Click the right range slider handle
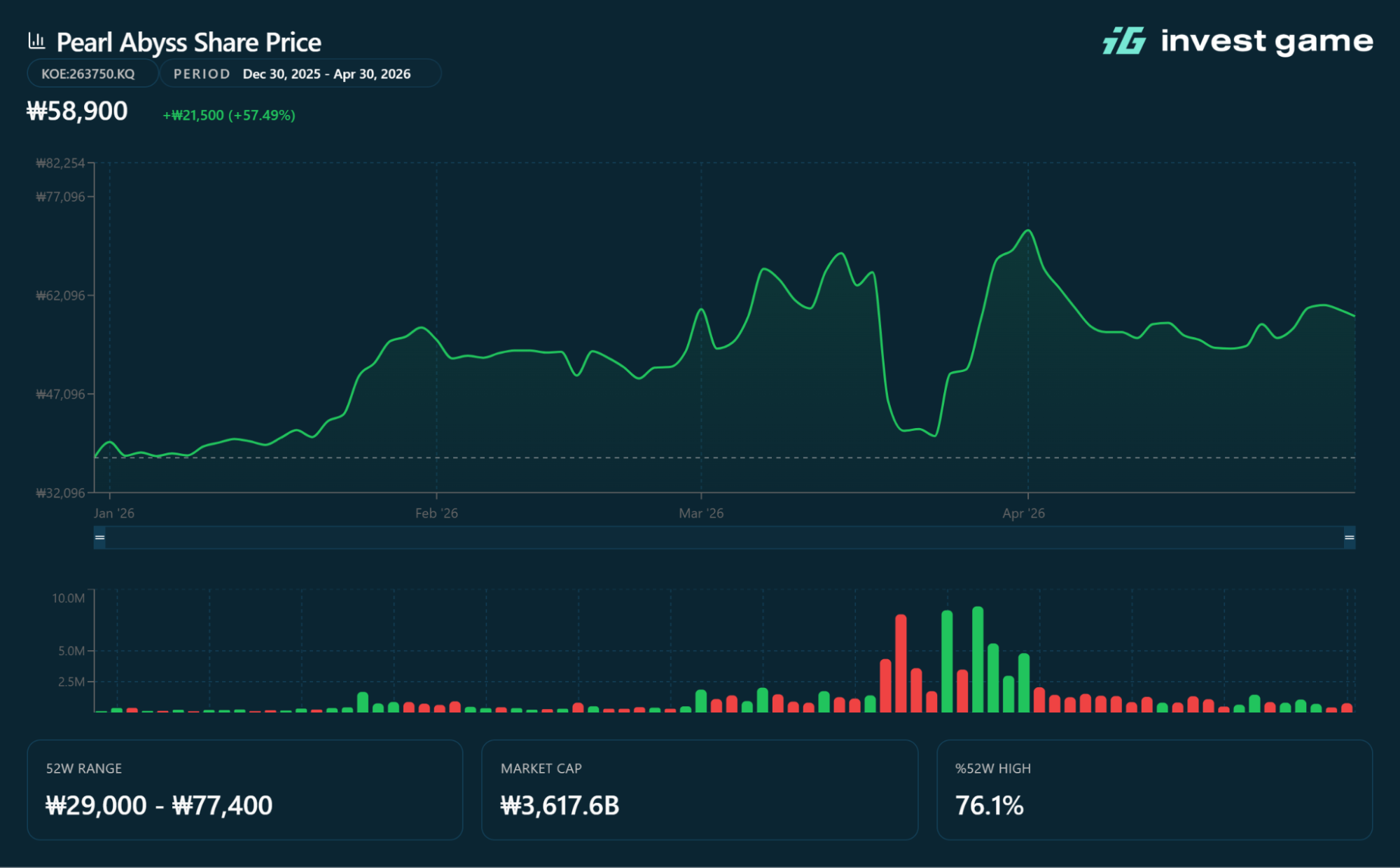Viewport: 1400px width, 868px height. 1349,537
